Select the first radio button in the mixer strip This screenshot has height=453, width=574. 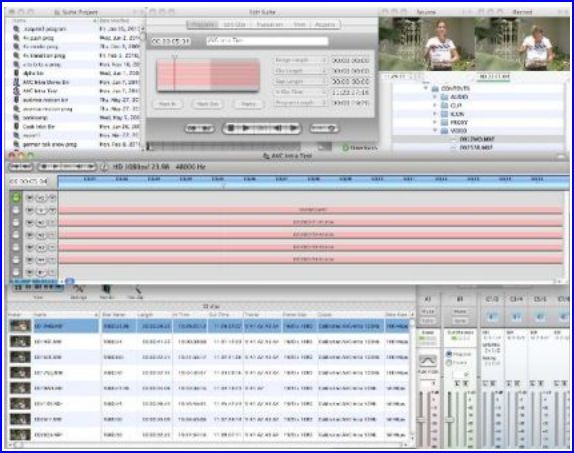449,354
